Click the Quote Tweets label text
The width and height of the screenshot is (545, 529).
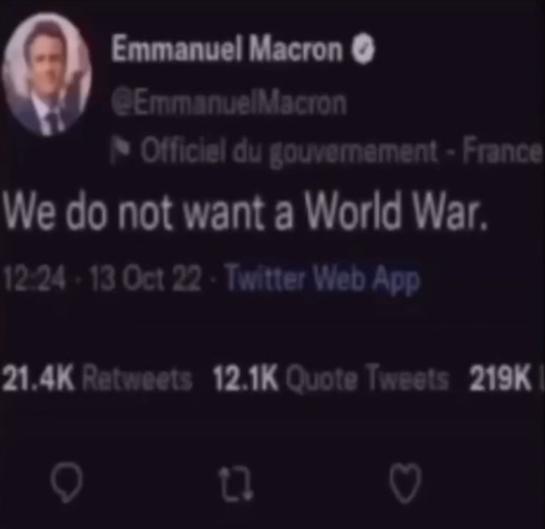coord(368,378)
